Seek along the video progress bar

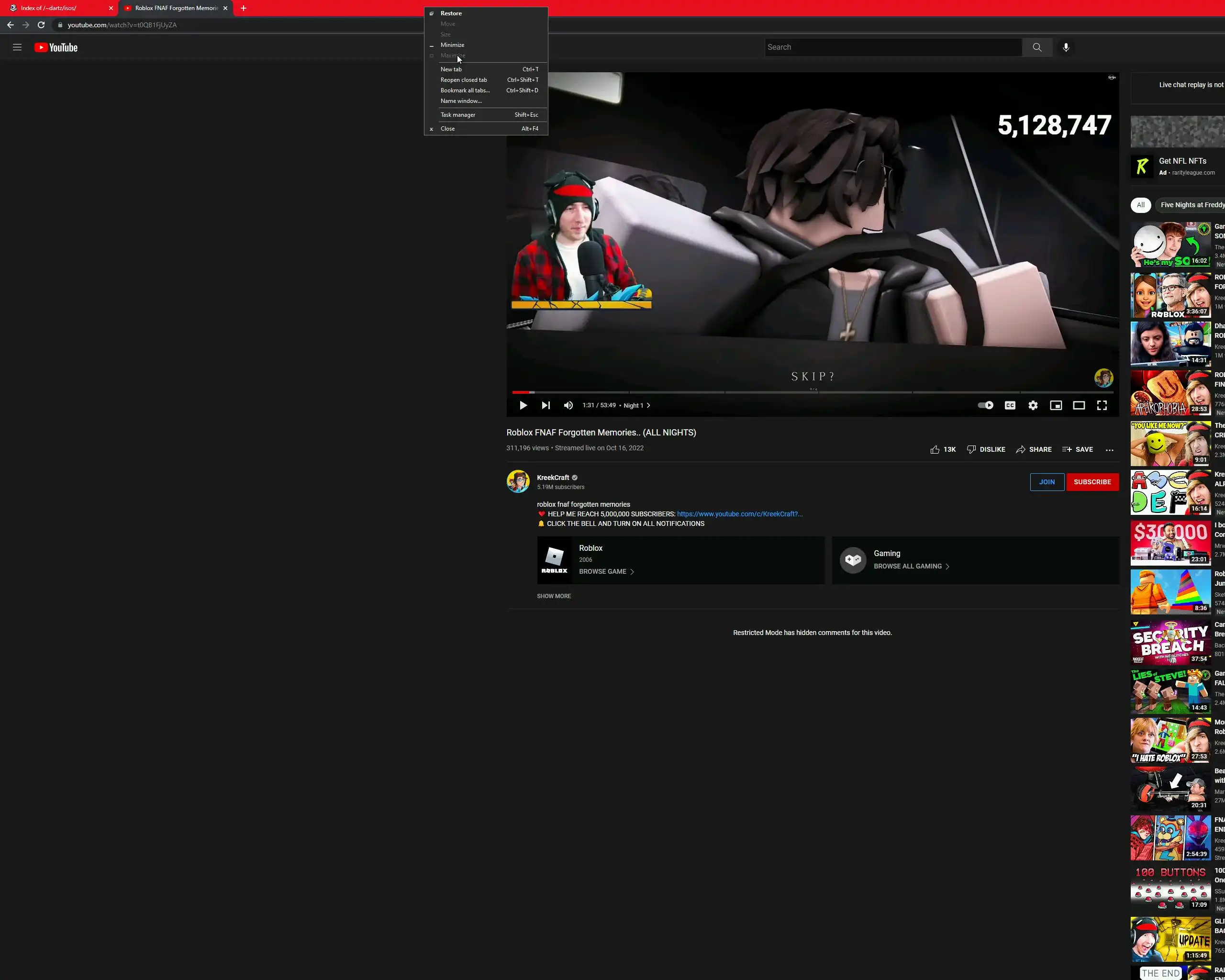pos(813,392)
